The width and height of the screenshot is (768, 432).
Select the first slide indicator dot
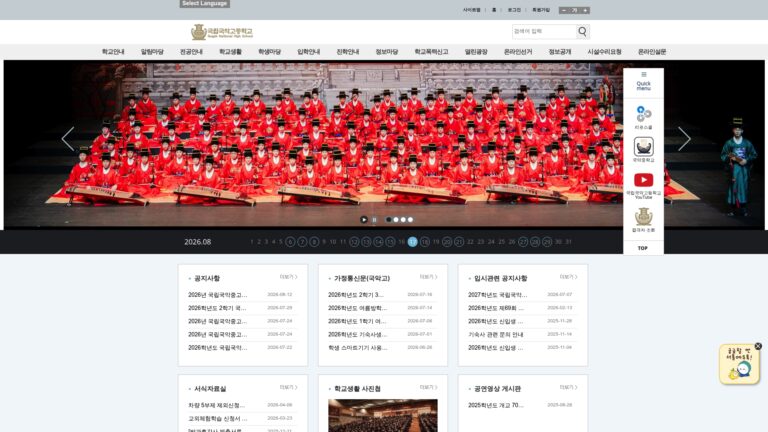388,219
